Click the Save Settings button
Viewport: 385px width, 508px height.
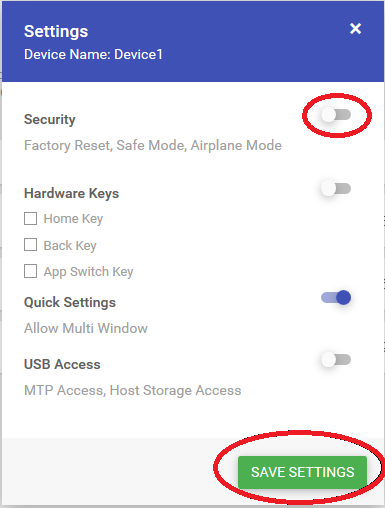coord(302,472)
